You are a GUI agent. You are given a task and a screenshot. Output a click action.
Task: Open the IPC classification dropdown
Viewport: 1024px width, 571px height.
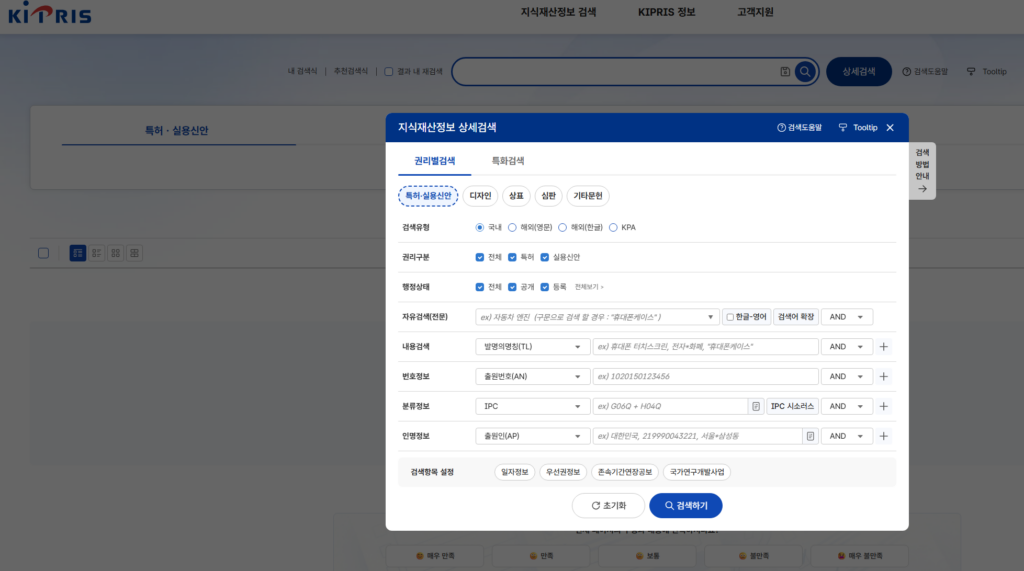532,406
